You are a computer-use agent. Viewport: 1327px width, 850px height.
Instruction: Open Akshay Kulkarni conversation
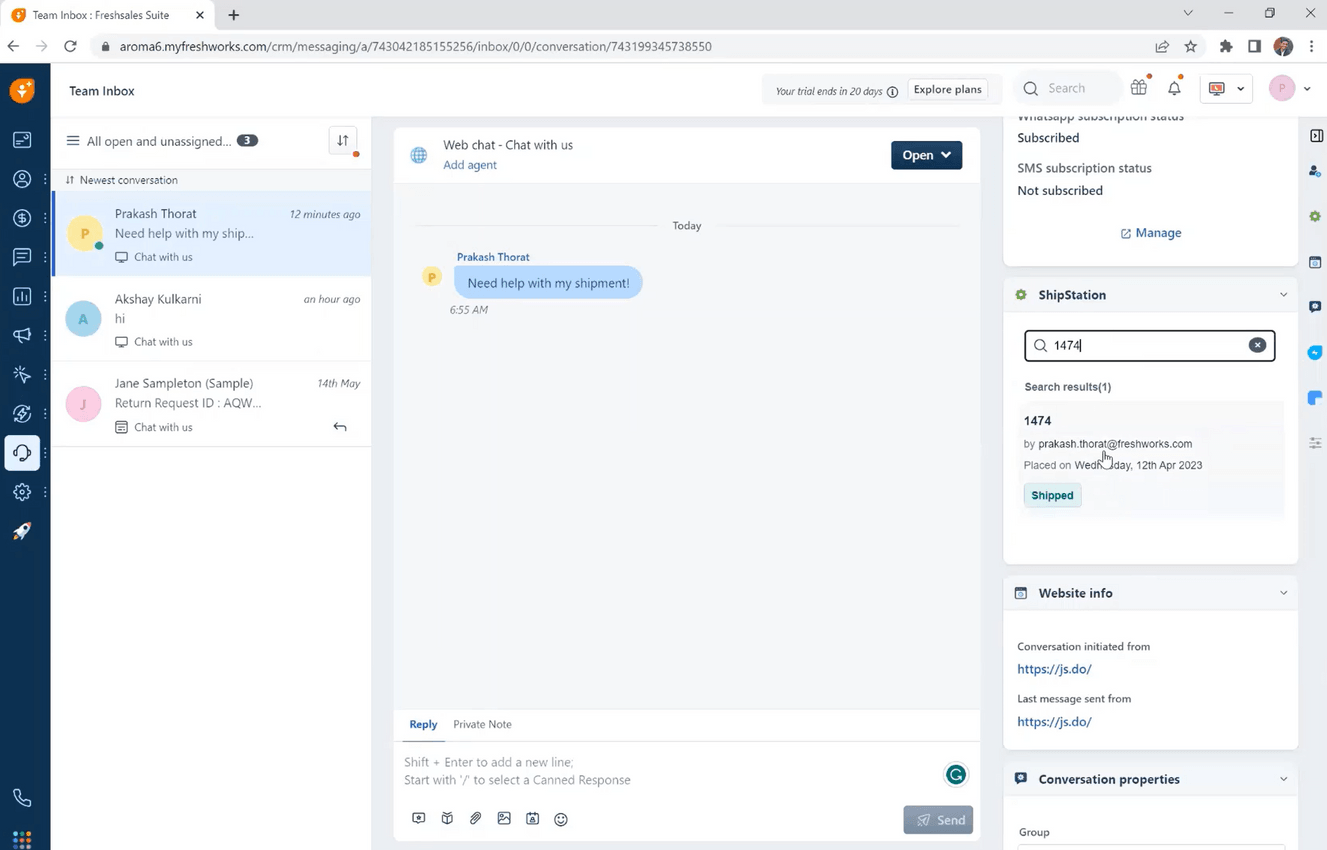212,319
